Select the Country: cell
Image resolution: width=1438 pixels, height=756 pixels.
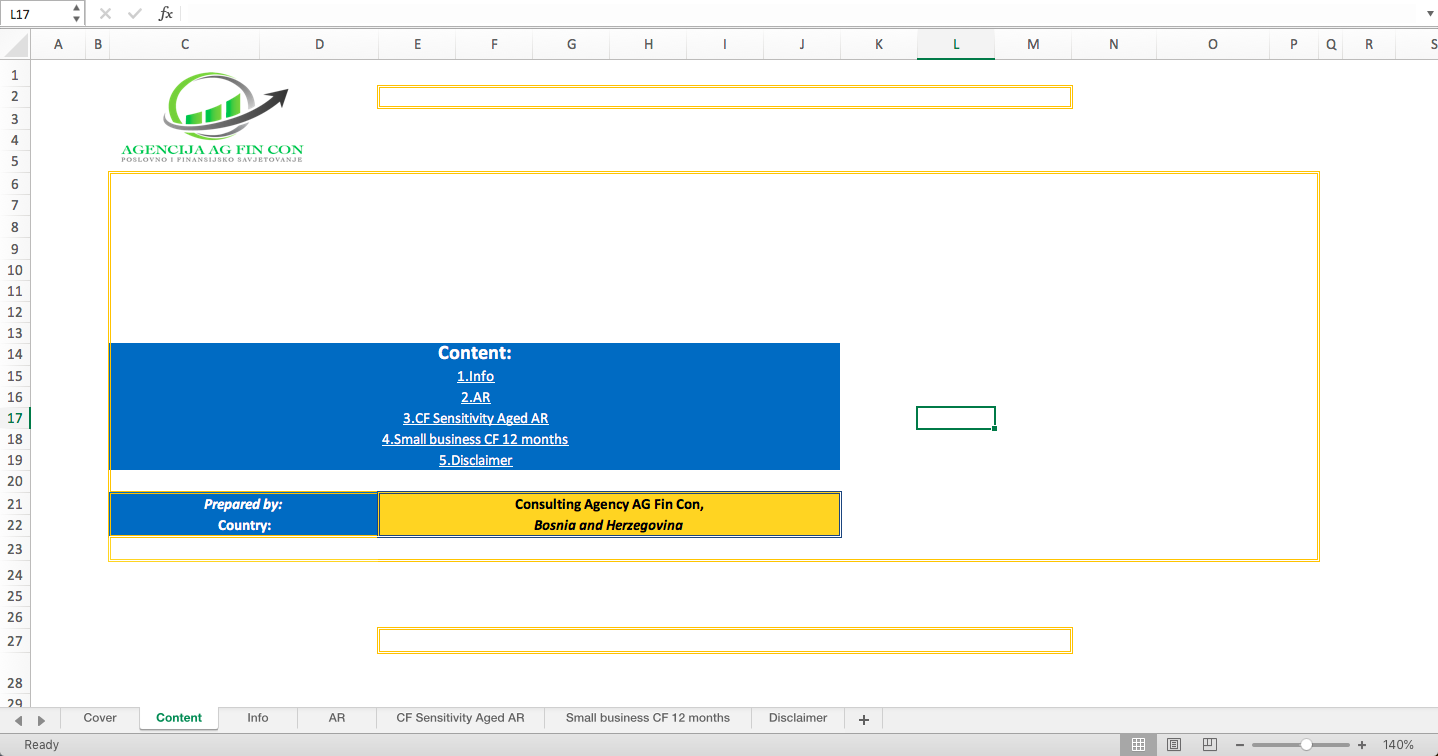pos(243,525)
